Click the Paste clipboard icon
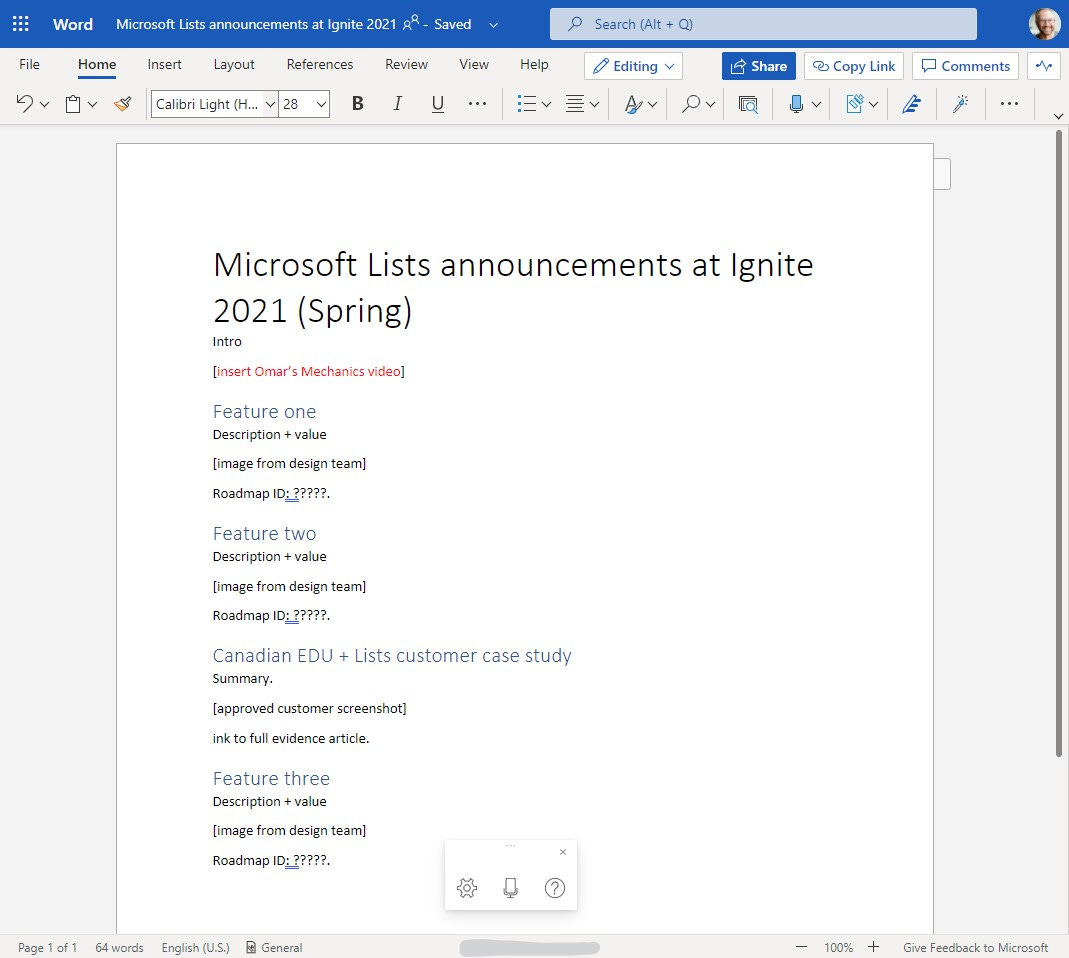 coord(73,104)
